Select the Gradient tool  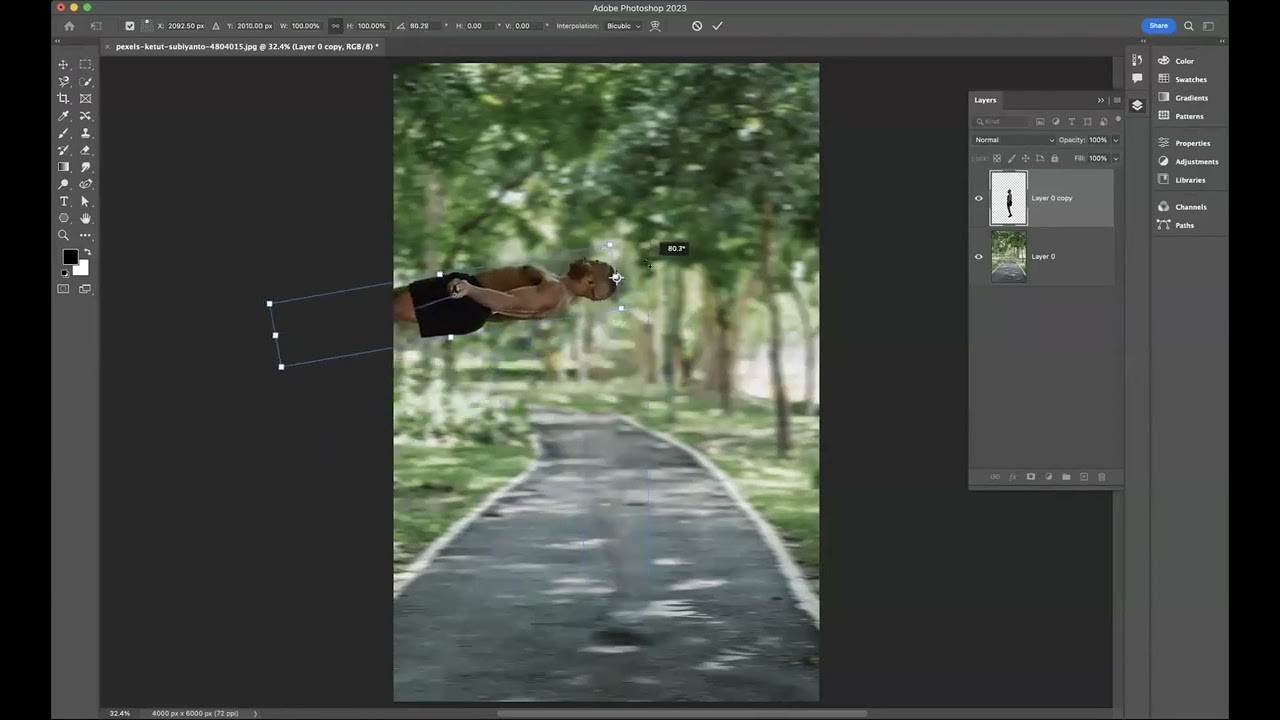tap(64, 167)
